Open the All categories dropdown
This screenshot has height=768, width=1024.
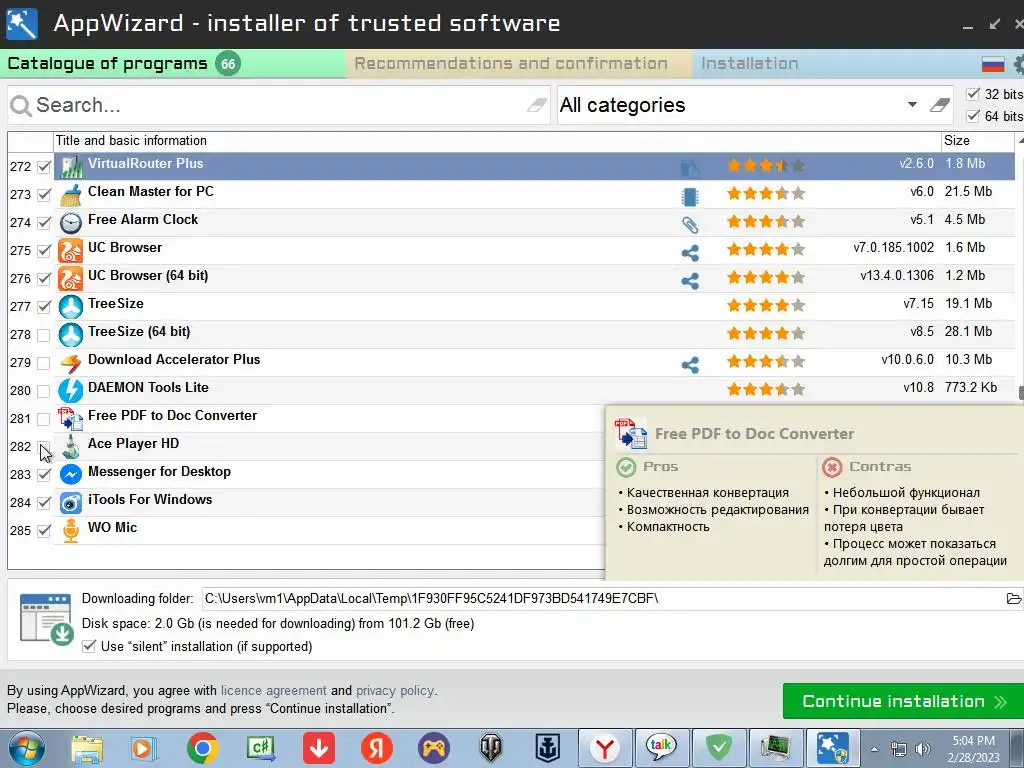912,104
